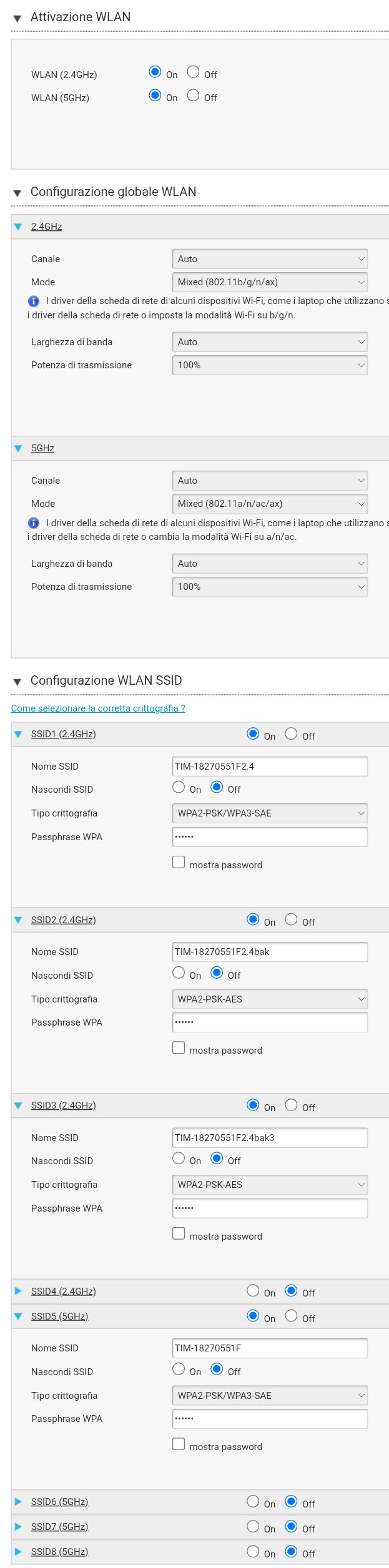Enable SSID7 (5GHz) with On radio
This screenshot has width=389, height=1568.
pos(253,1526)
